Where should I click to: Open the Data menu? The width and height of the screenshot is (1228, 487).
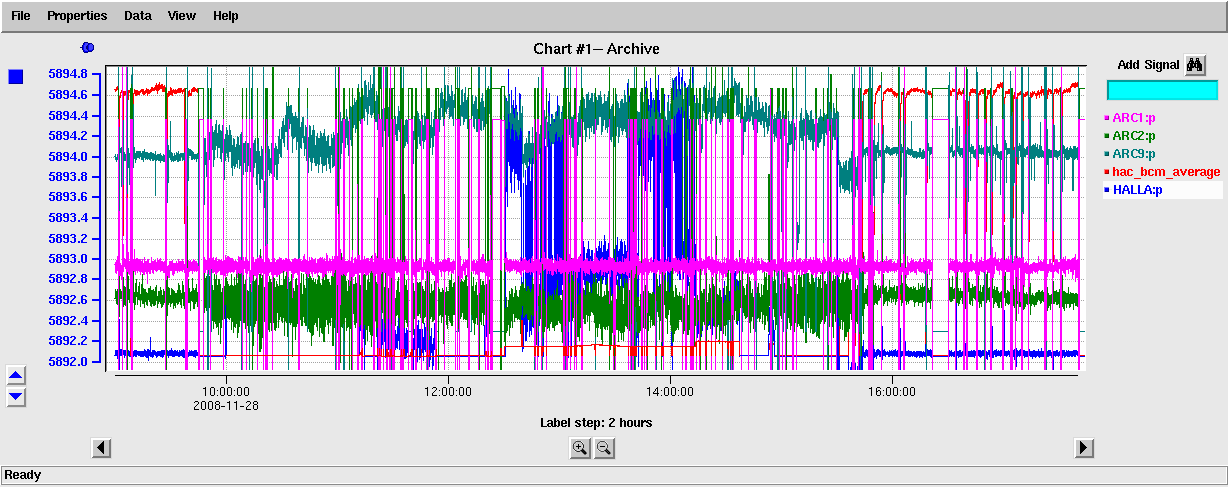click(138, 16)
